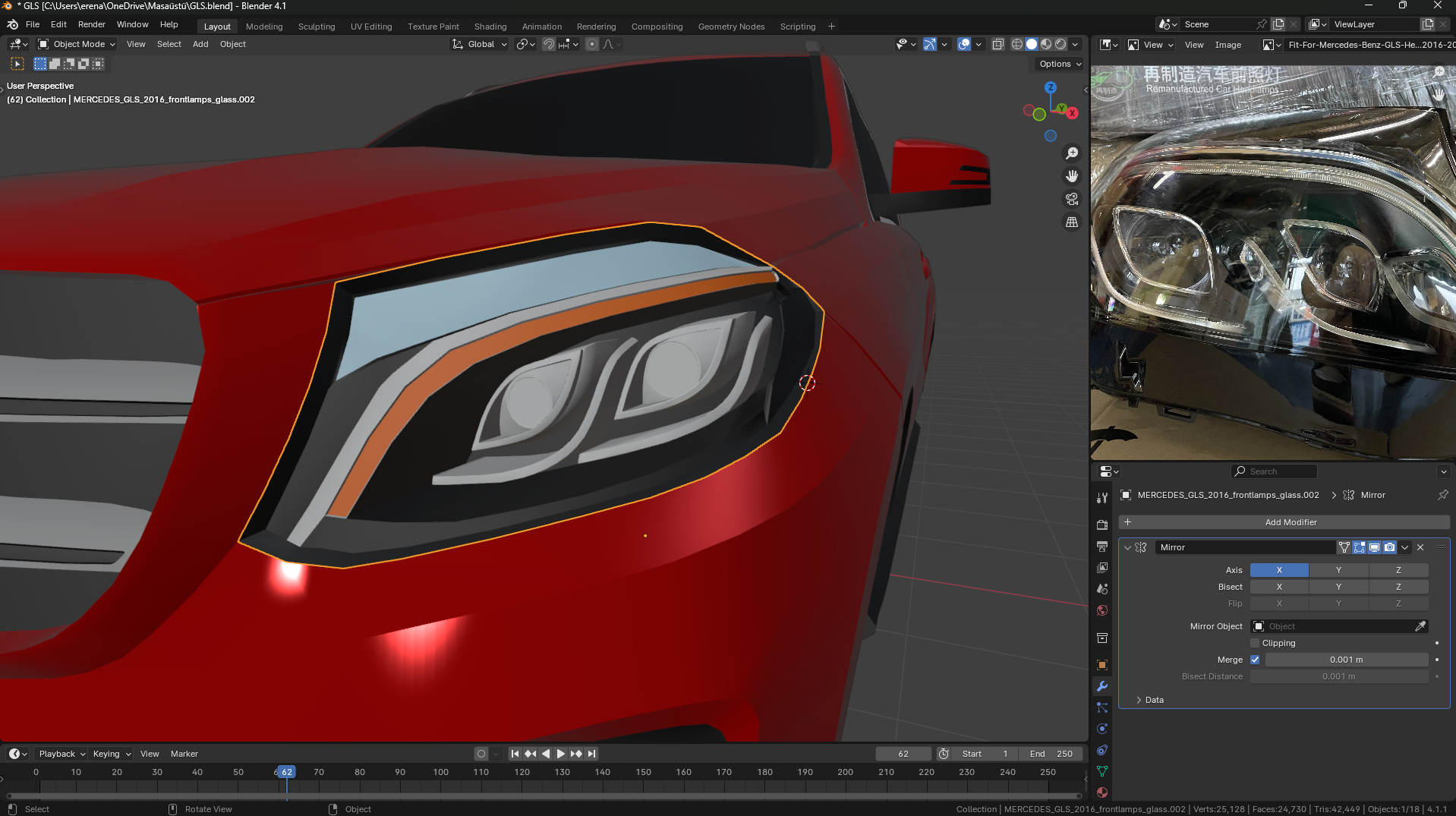
Task: Uncheck the Merge checkbox
Action: click(x=1255, y=660)
